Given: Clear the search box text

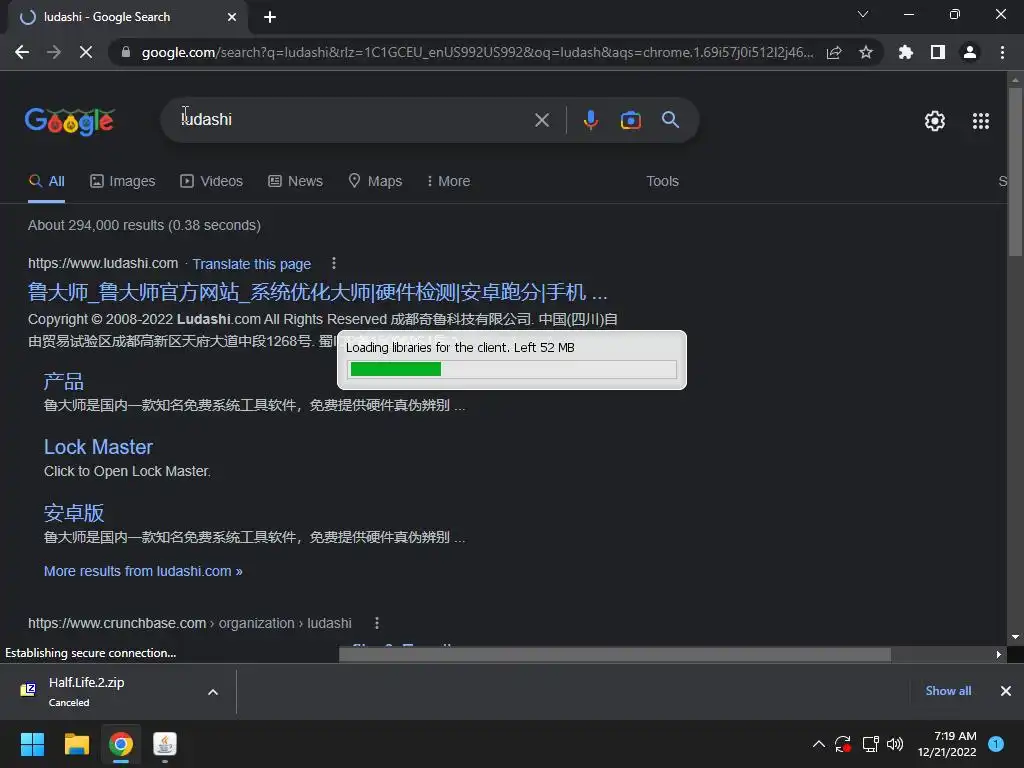Looking at the screenshot, I should point(541,120).
